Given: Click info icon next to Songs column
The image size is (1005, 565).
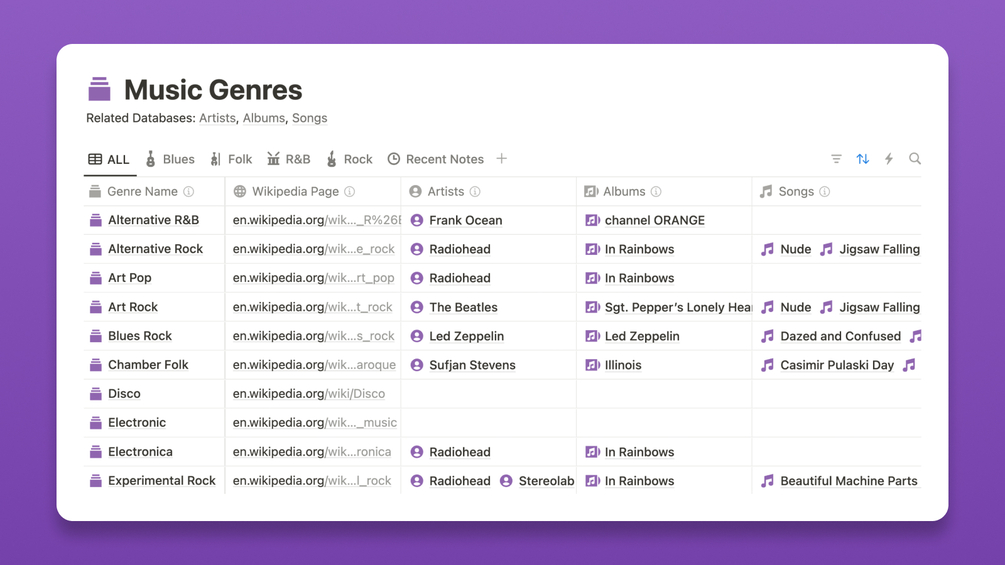Looking at the screenshot, I should pyautogui.click(x=825, y=192).
